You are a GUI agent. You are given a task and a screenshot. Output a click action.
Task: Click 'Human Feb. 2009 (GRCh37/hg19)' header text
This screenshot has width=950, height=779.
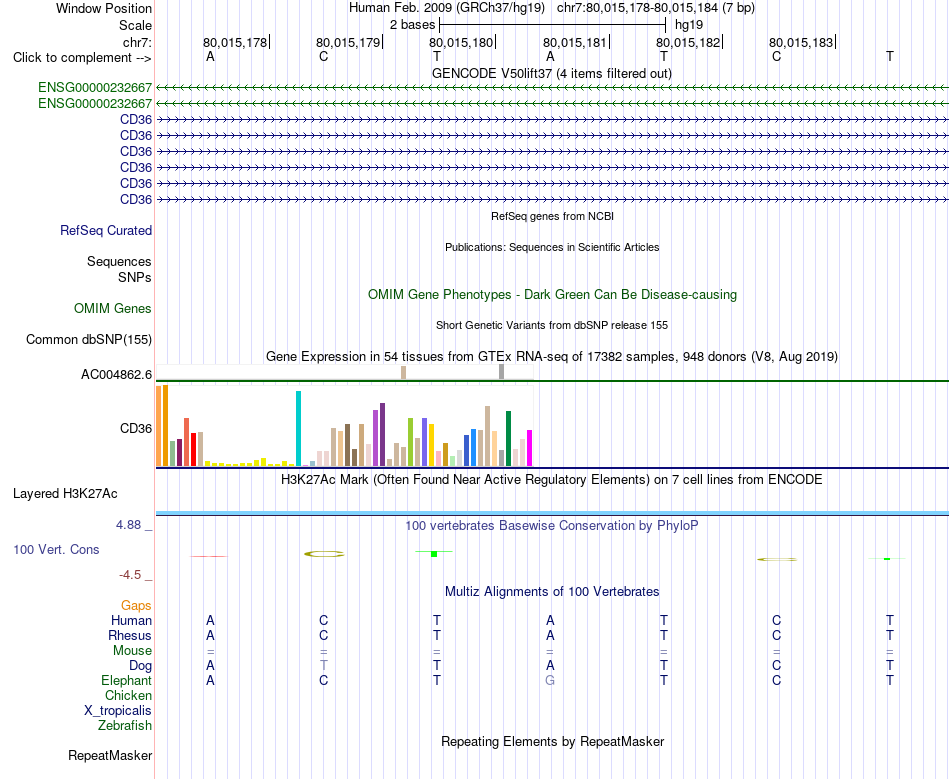(447, 8)
